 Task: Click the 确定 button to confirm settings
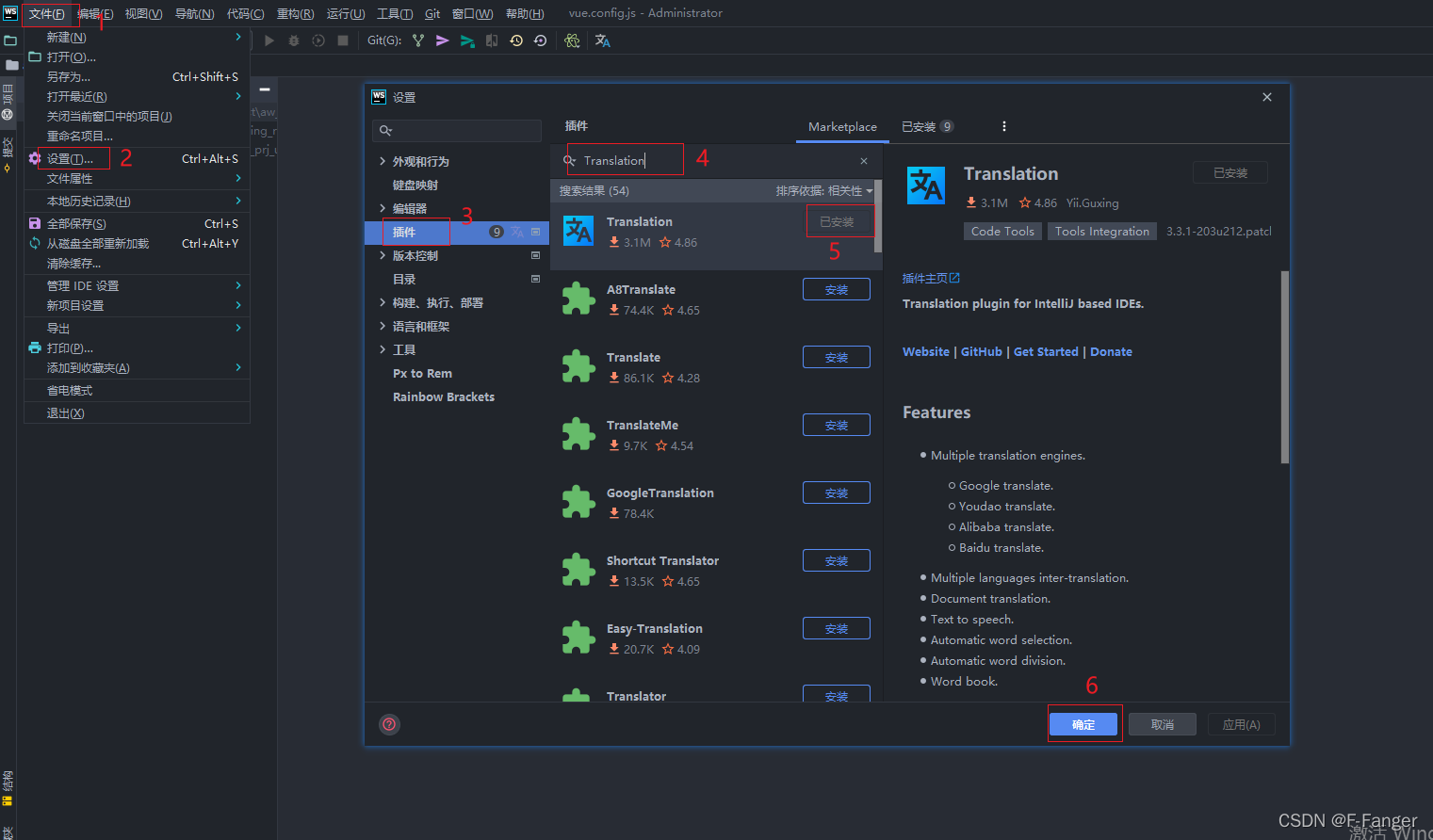tap(1083, 724)
